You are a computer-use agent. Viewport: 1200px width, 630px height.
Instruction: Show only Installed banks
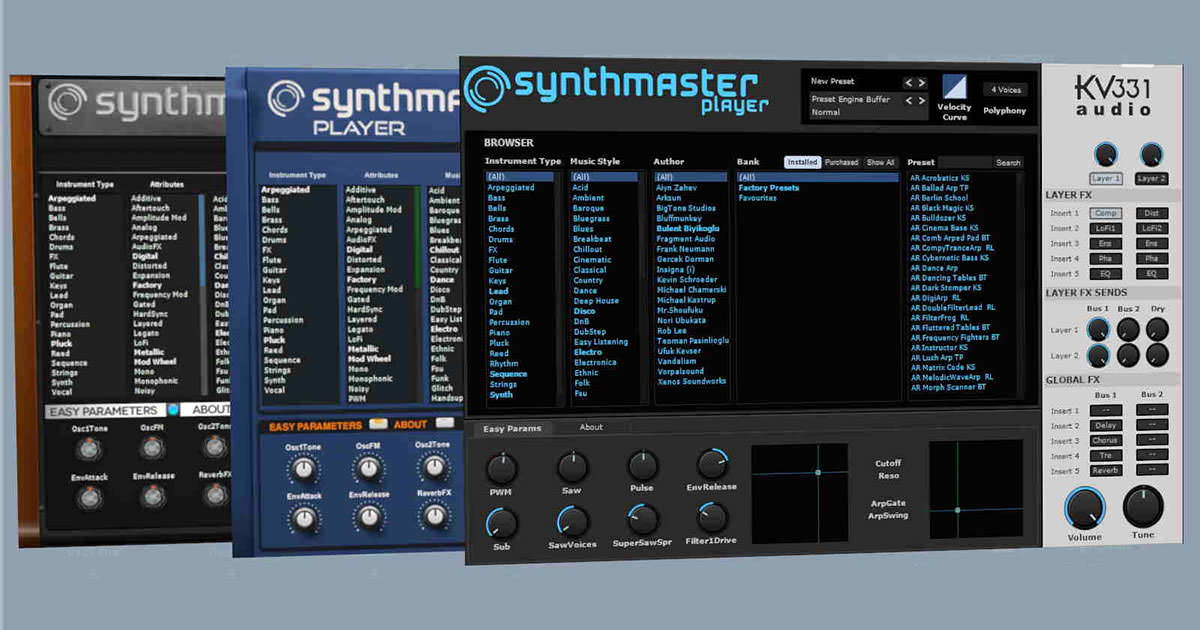coord(802,162)
